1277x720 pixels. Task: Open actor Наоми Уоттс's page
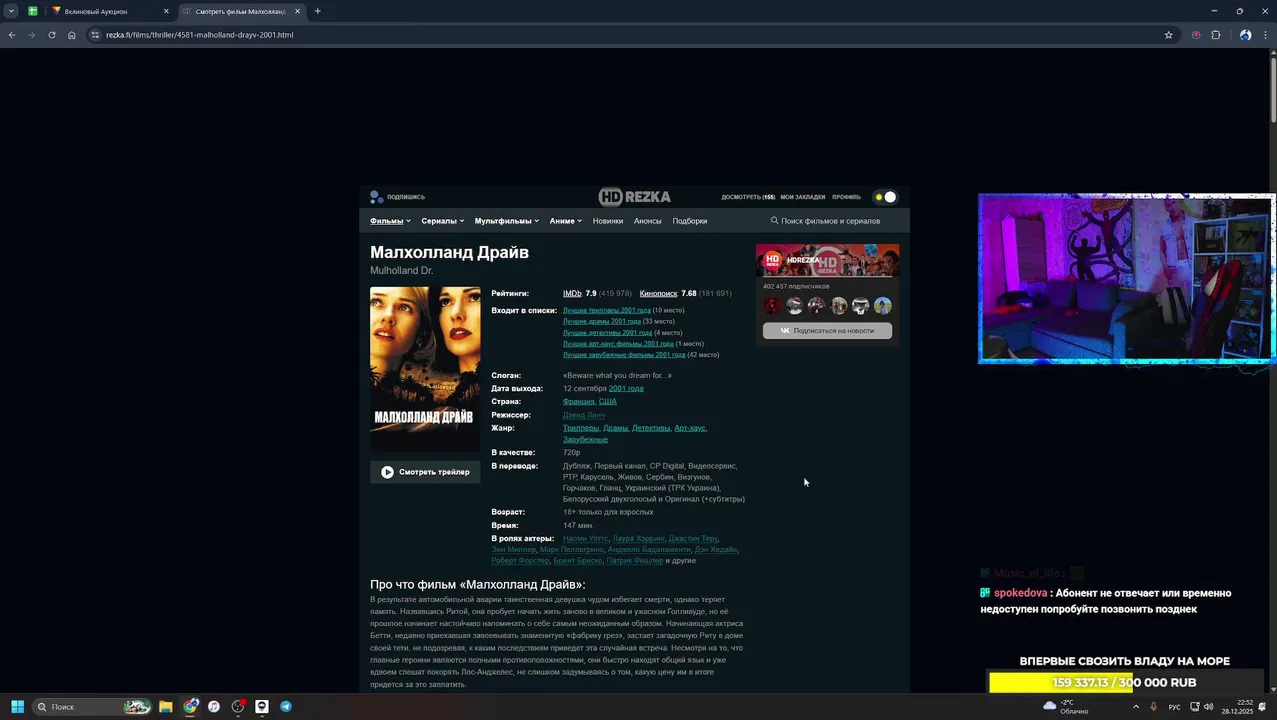(585, 539)
